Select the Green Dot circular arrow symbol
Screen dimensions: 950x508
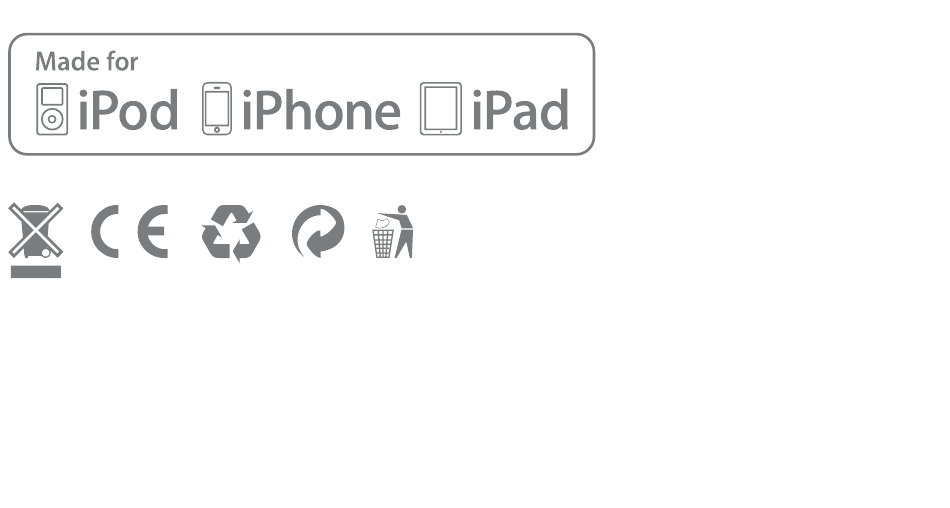pos(318,232)
